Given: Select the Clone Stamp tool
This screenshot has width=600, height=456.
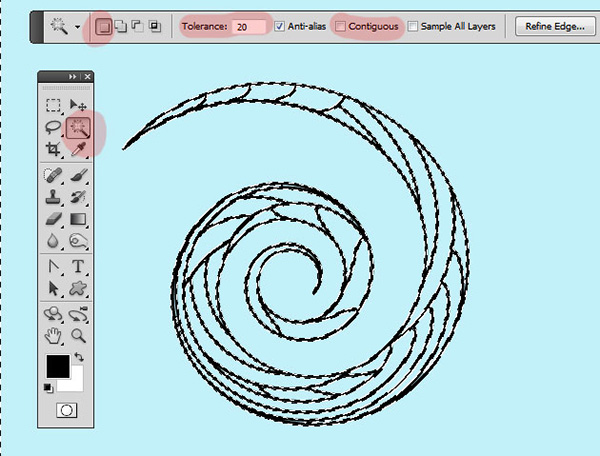Looking at the screenshot, I should [x=53, y=197].
